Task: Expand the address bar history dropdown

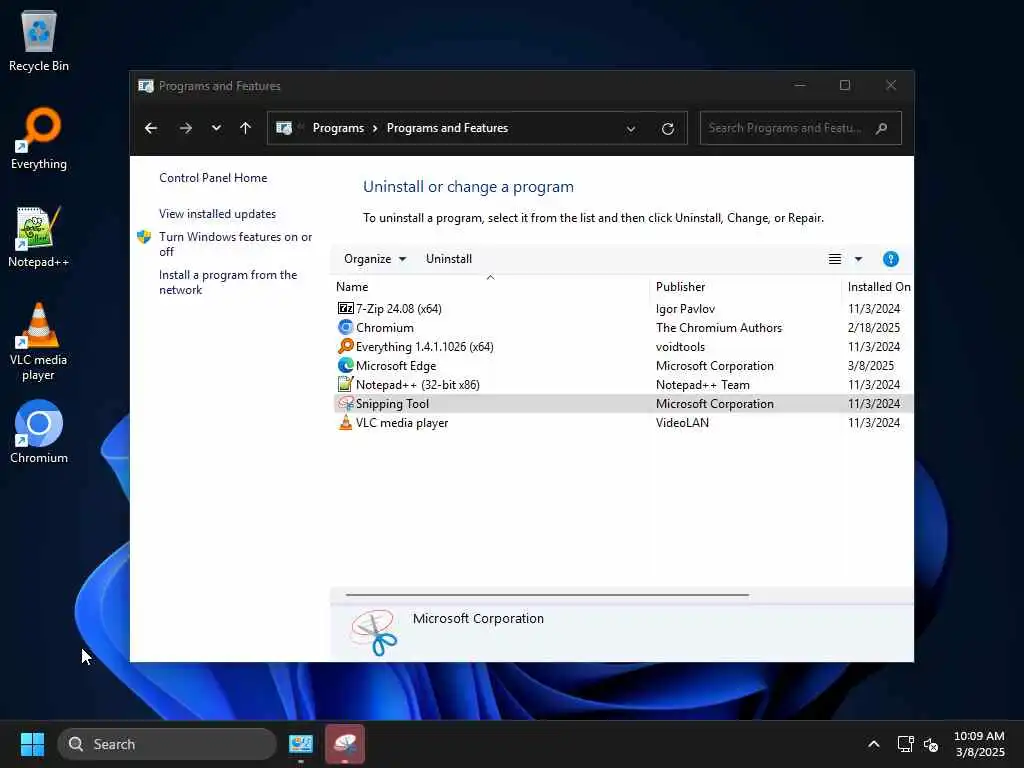Action: tap(631, 129)
